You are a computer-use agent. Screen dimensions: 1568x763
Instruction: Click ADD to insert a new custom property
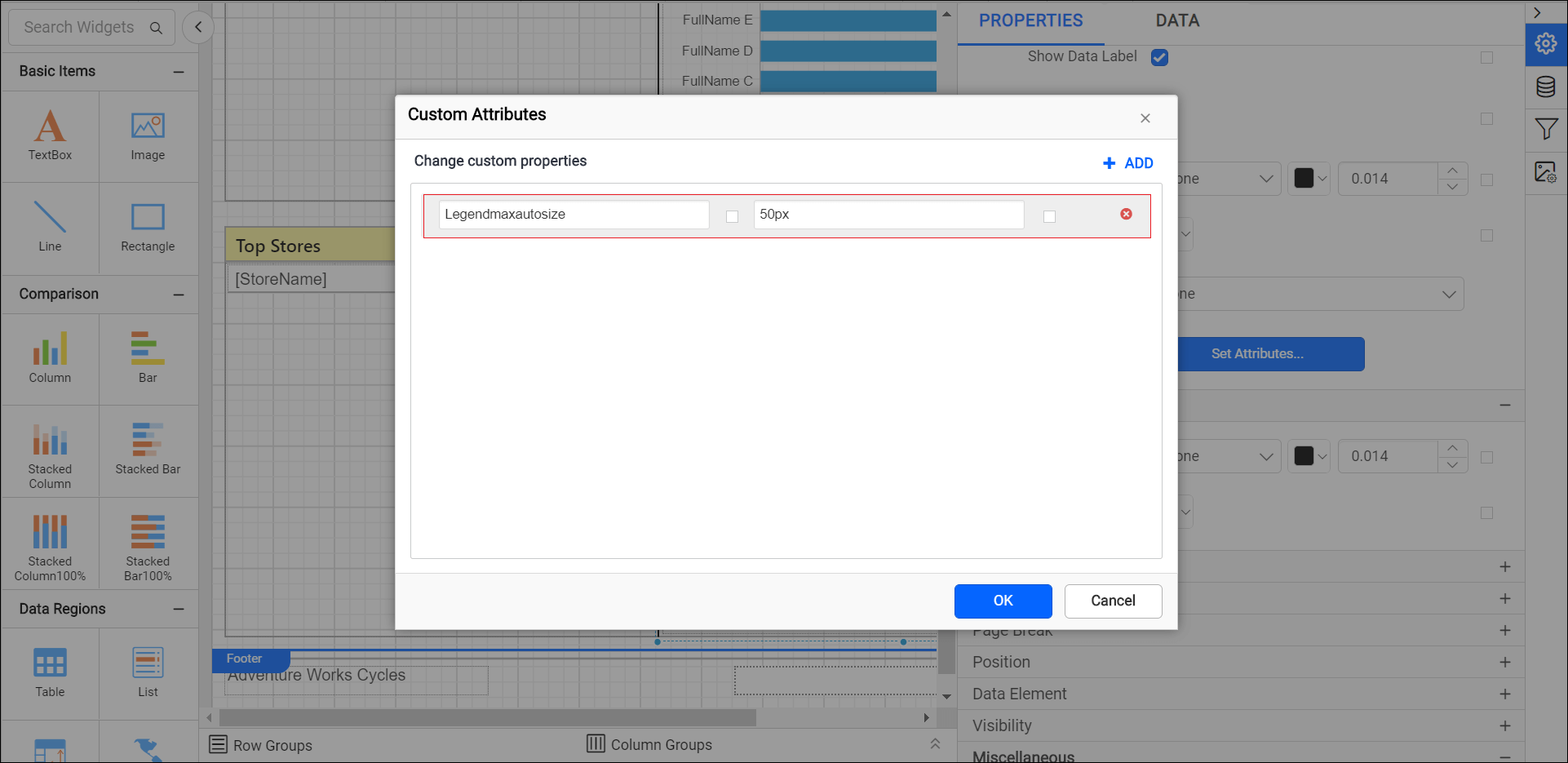[1127, 162]
